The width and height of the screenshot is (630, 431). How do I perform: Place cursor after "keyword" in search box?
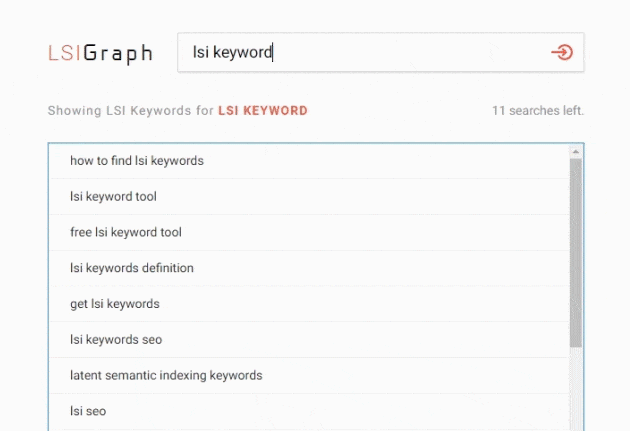(273, 52)
